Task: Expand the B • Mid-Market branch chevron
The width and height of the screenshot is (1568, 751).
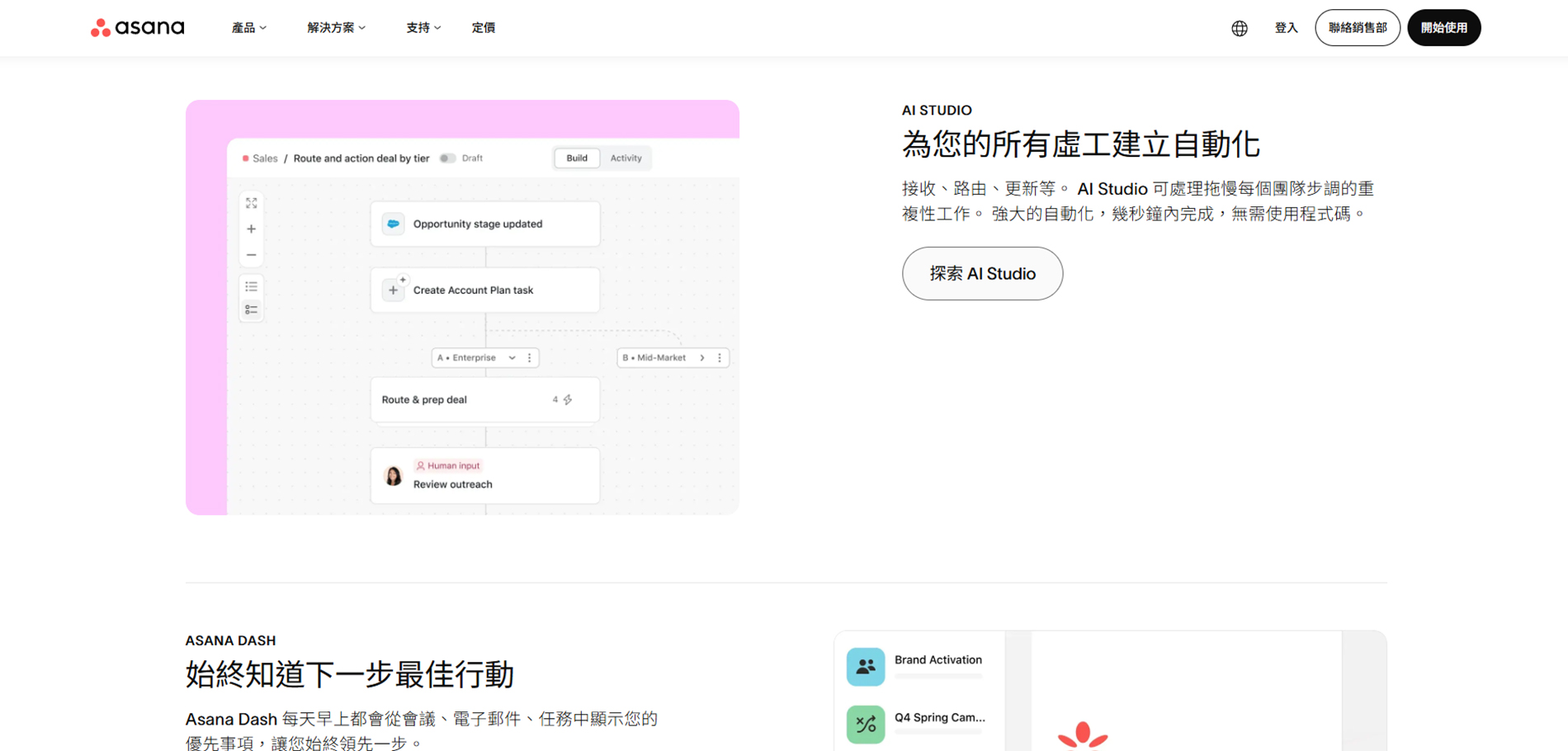Action: pos(702,358)
